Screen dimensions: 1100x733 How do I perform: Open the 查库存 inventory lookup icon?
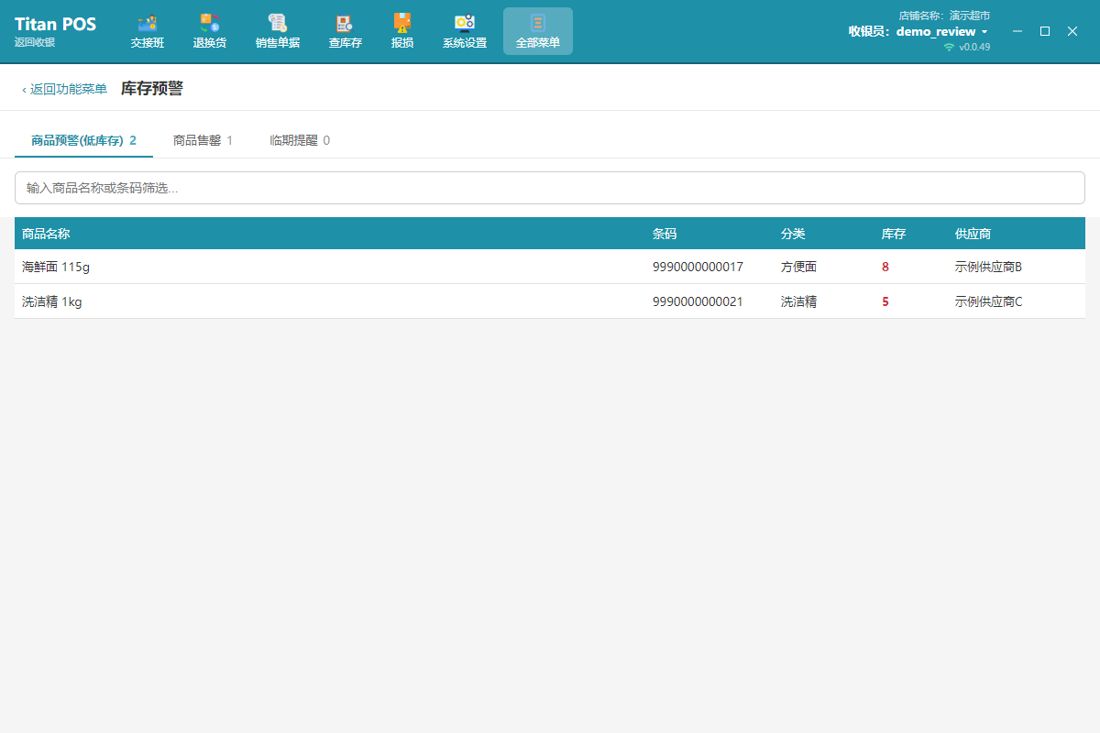point(345,32)
